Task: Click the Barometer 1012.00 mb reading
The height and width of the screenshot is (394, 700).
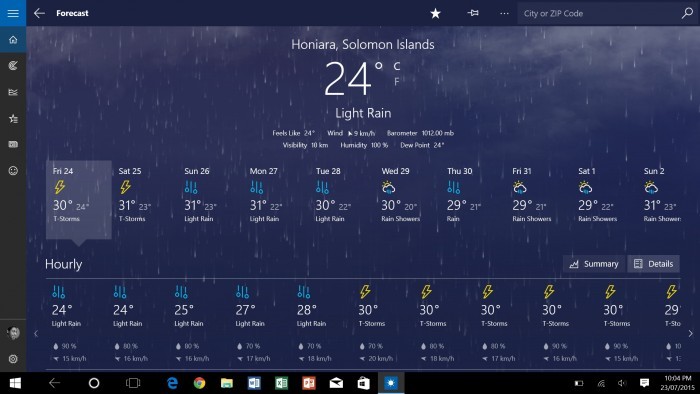Action: [x=420, y=133]
